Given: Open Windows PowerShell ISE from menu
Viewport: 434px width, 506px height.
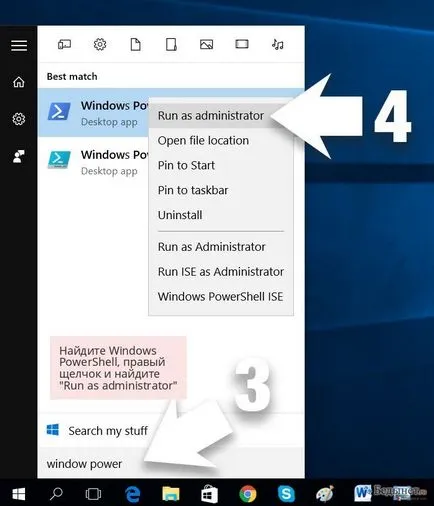Looking at the screenshot, I should tap(220, 297).
